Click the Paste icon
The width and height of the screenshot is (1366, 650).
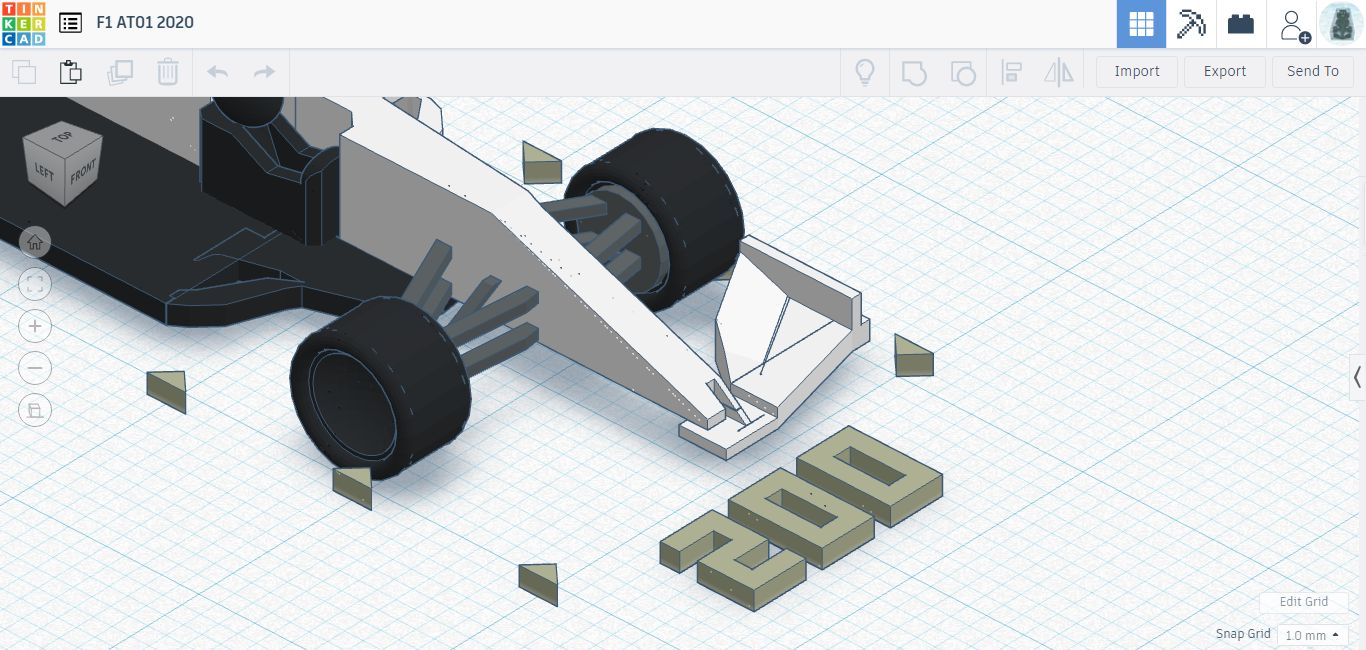pos(71,72)
